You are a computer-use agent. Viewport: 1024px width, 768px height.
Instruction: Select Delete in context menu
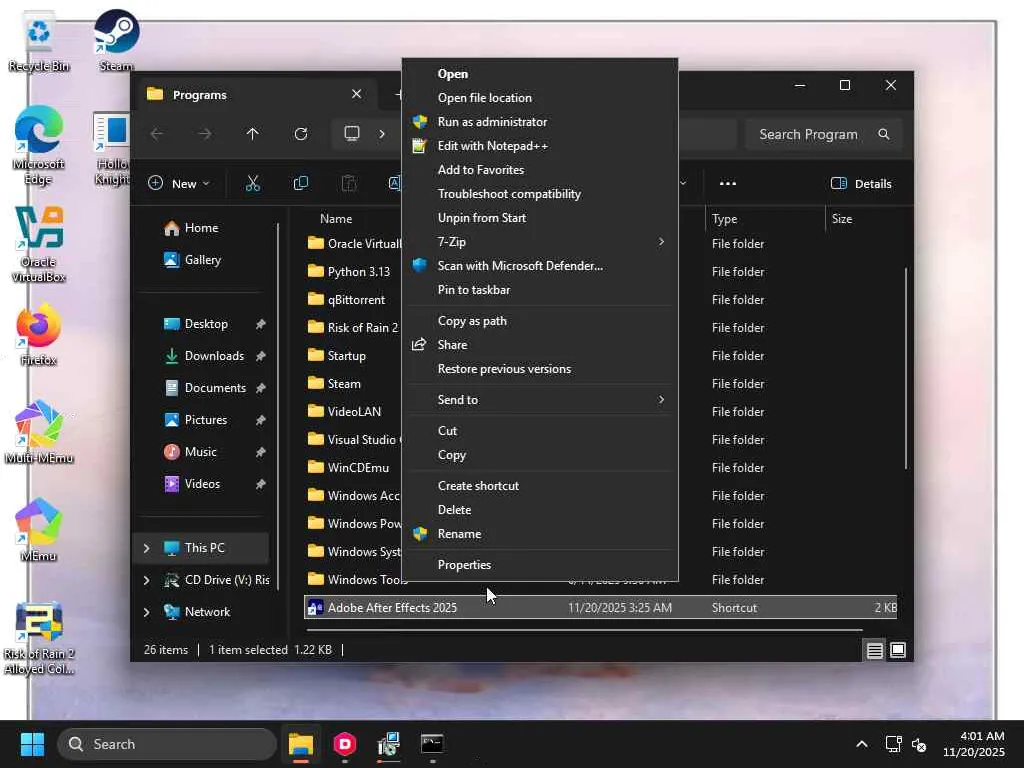click(x=541, y=510)
